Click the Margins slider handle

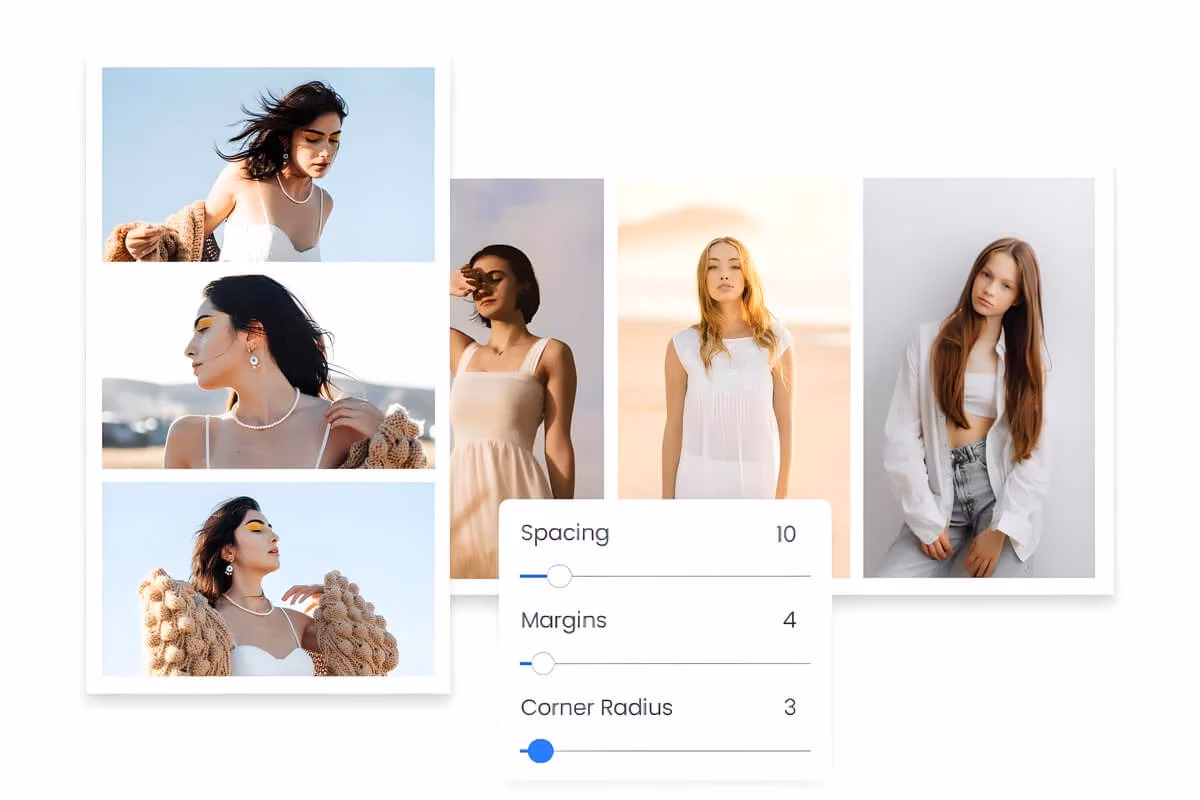[545, 663]
